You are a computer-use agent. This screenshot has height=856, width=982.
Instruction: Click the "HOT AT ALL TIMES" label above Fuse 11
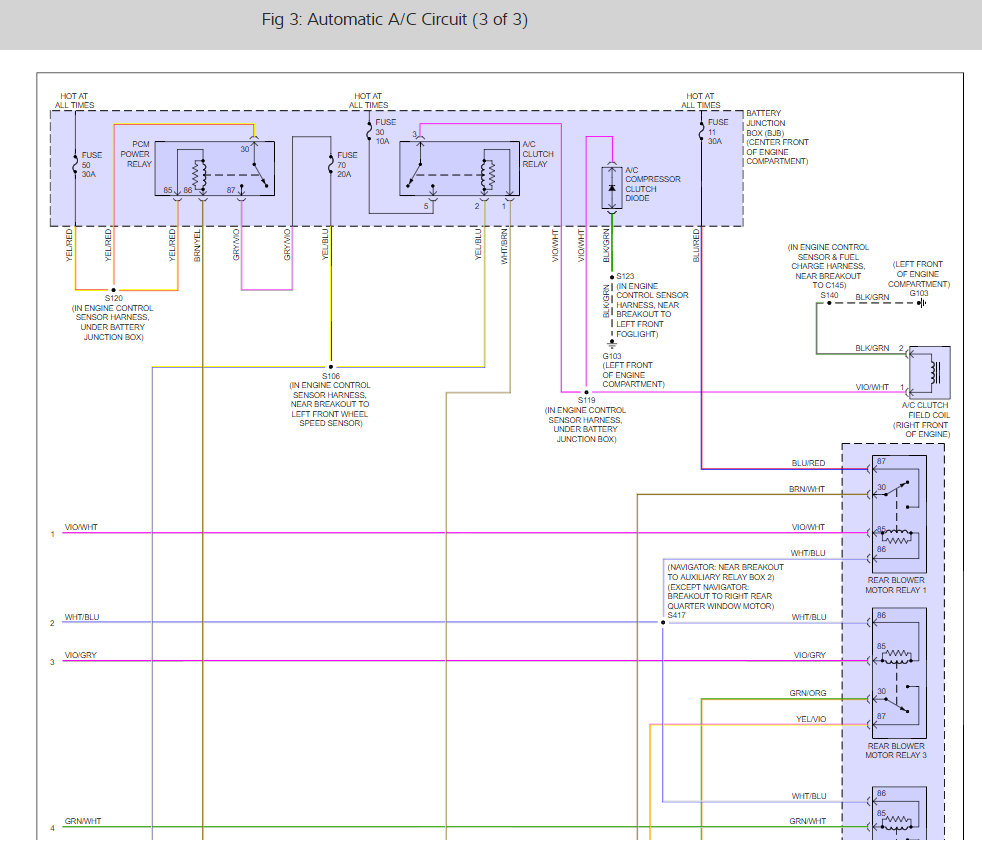(701, 101)
